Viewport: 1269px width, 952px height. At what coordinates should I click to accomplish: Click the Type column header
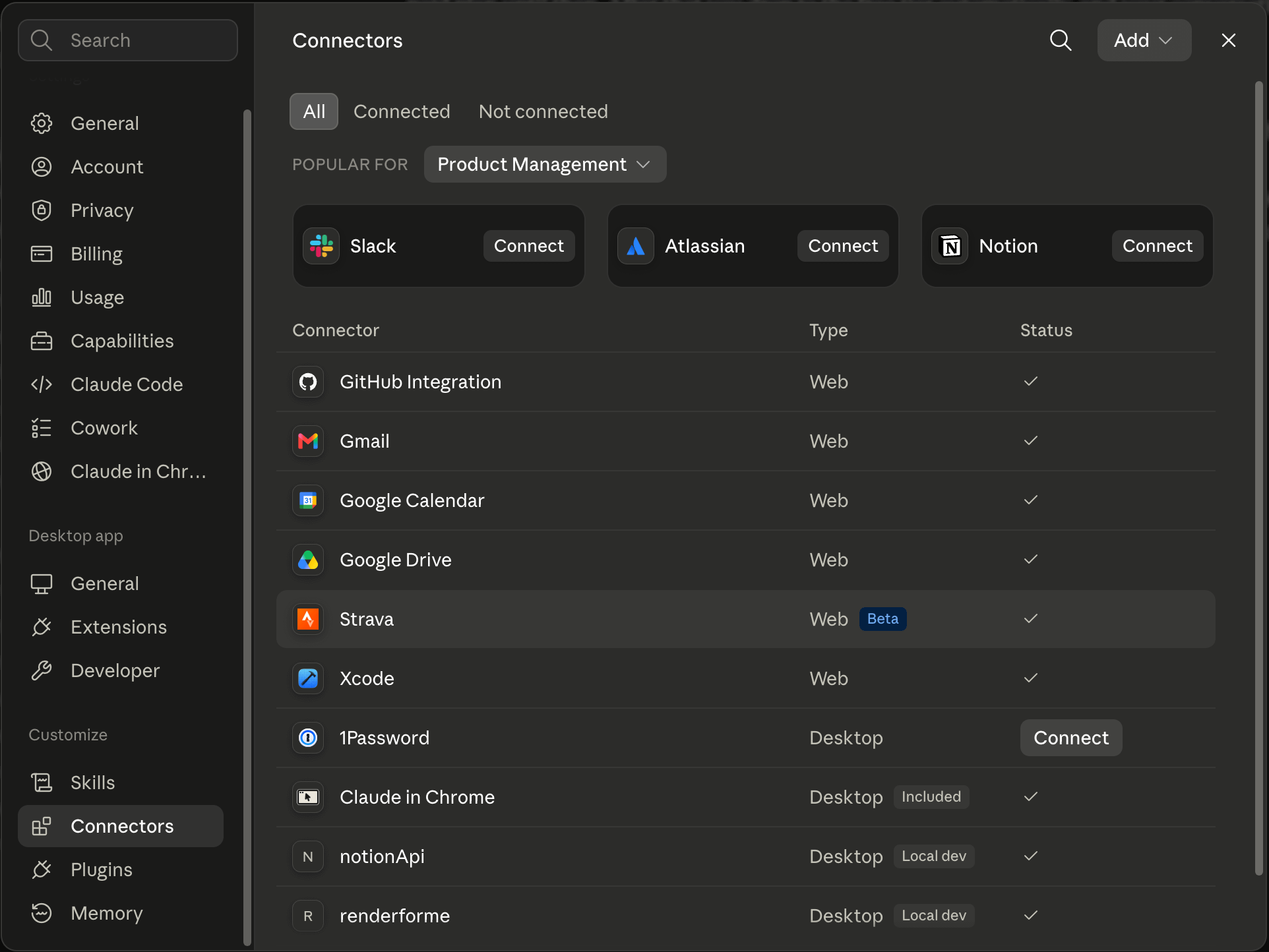[828, 330]
